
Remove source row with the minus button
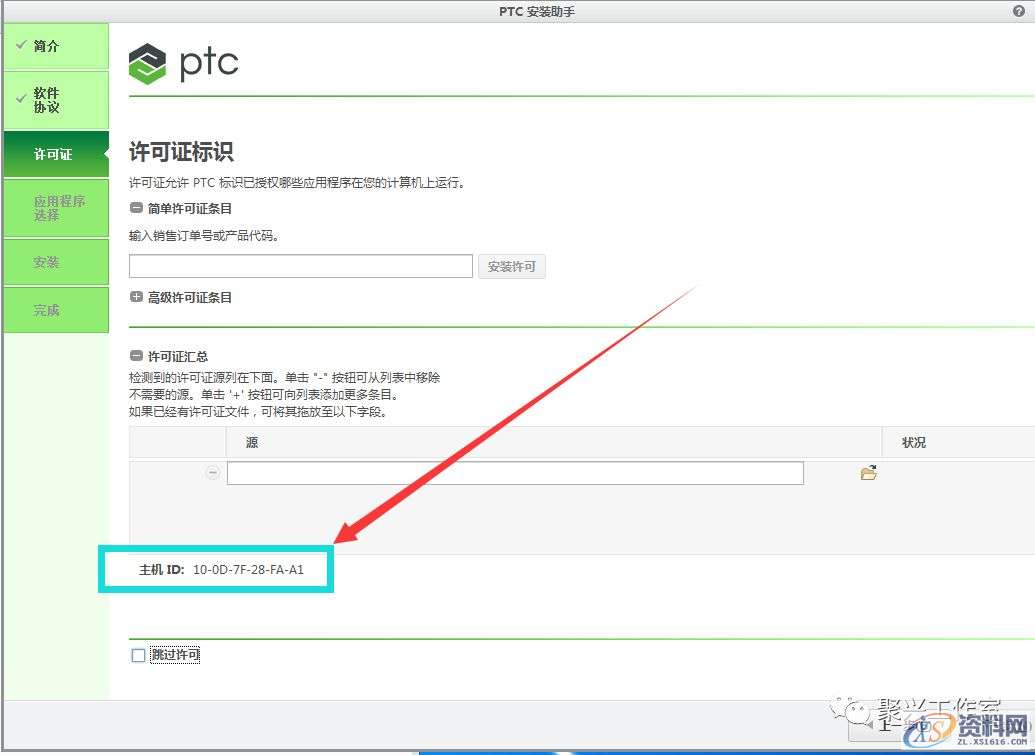point(212,473)
